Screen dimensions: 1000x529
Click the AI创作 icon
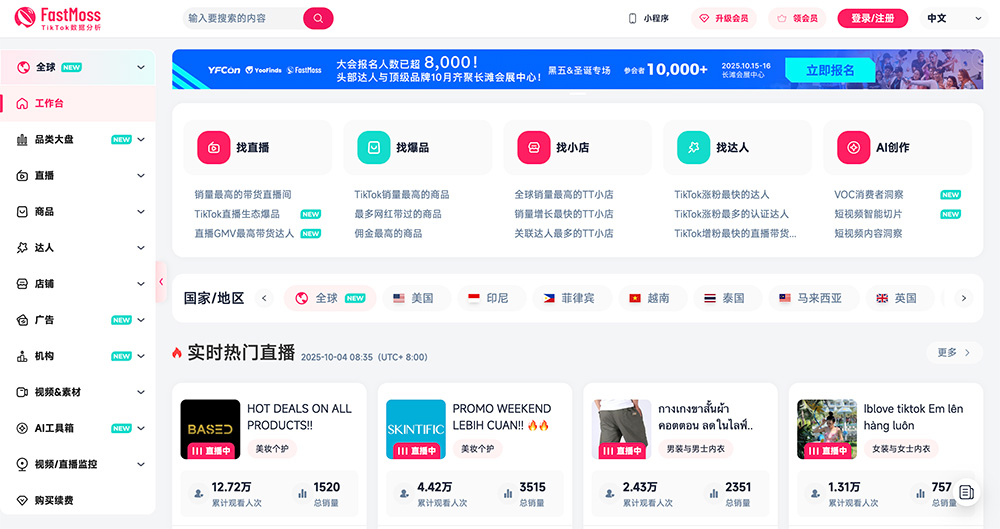coord(853,147)
